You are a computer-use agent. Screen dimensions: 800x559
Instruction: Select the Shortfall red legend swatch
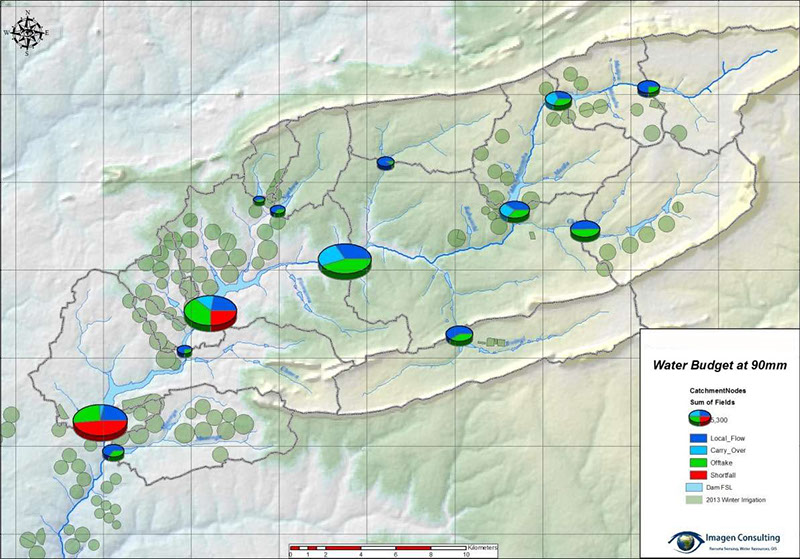pos(696,474)
